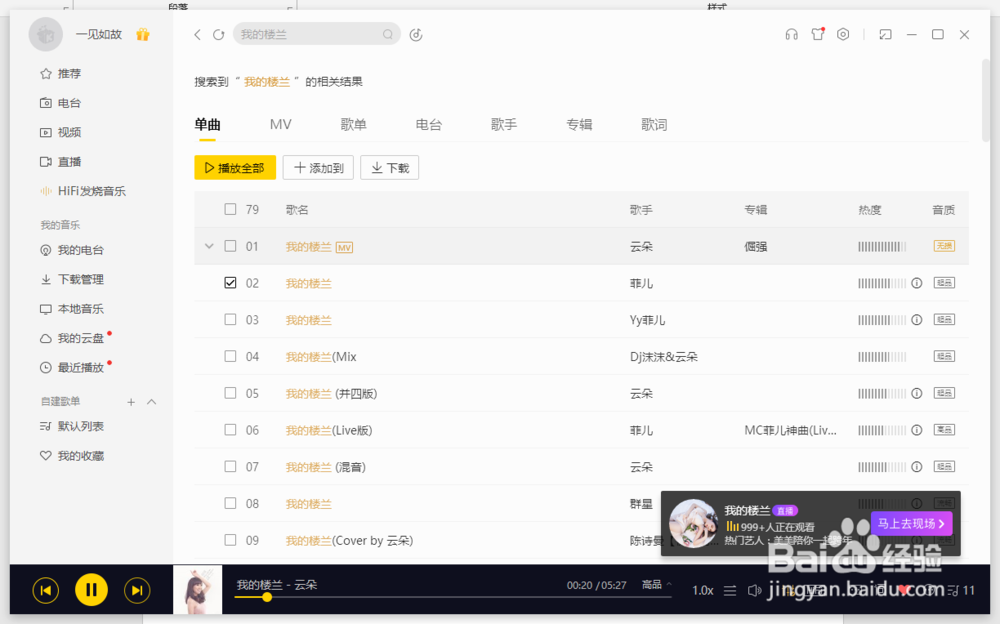Show info icon for song 02
1000x624 pixels.
916,283
